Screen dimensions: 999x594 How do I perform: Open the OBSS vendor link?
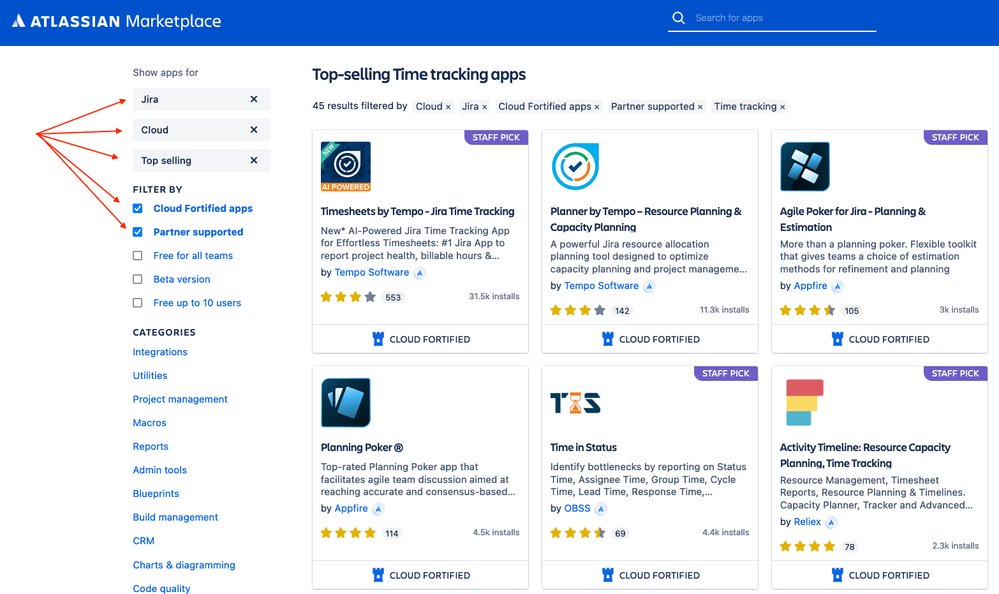pyautogui.click(x=577, y=508)
